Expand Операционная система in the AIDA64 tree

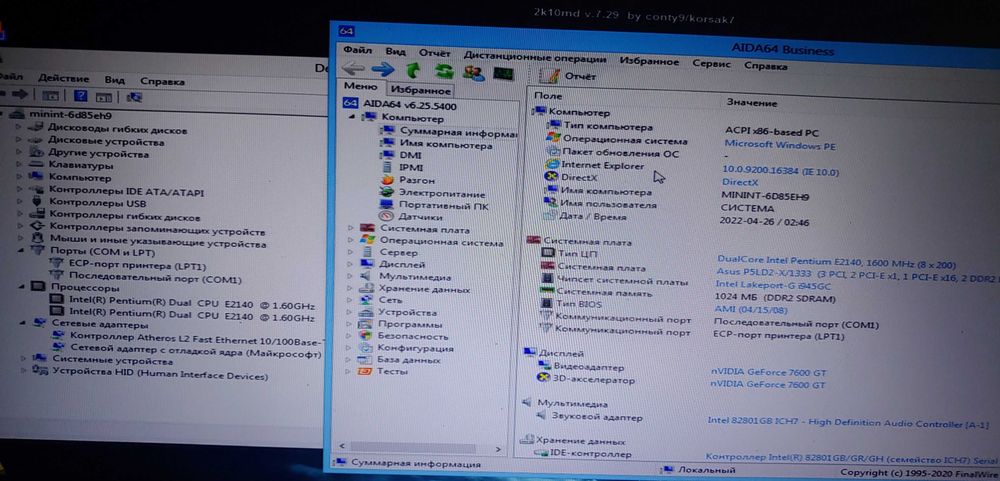click(351, 241)
